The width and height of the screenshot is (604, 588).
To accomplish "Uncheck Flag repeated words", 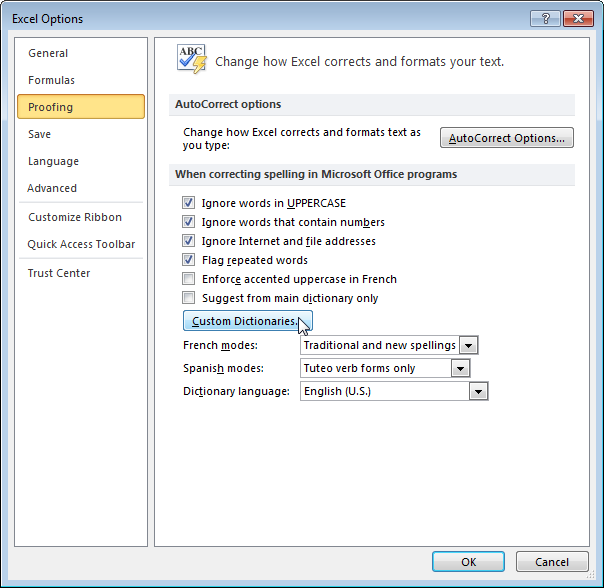I will pyautogui.click(x=188, y=260).
